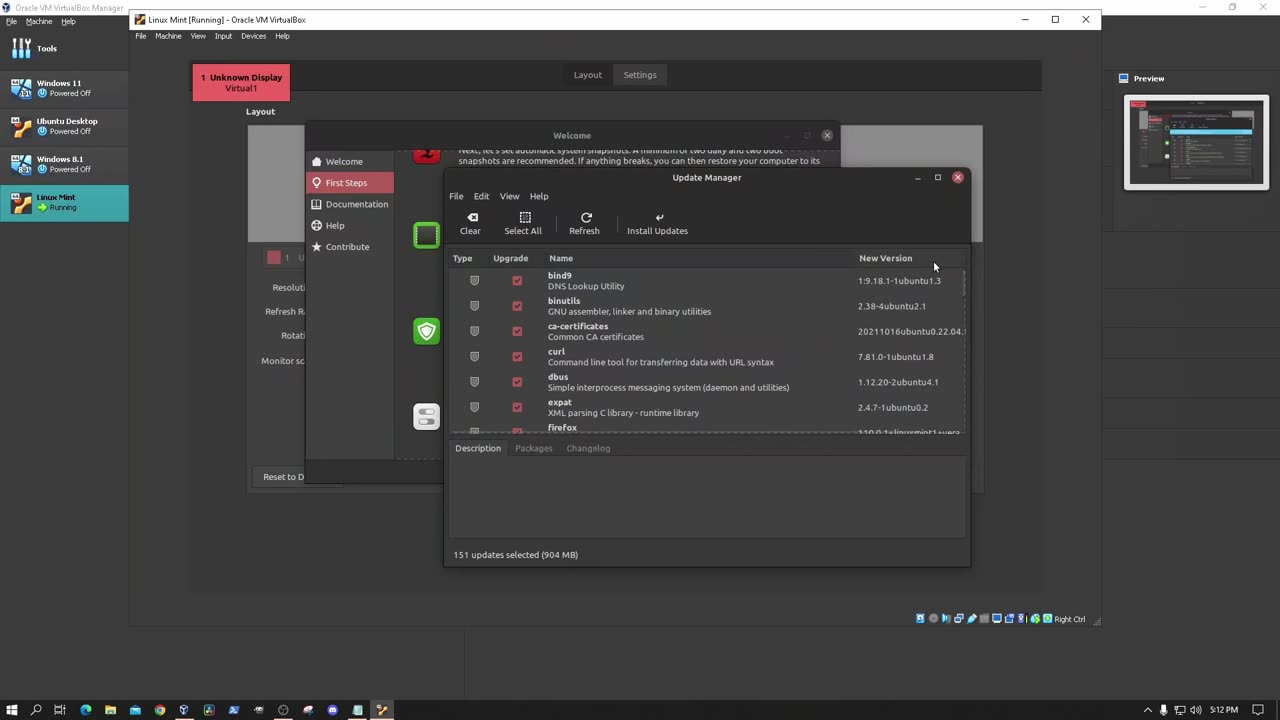Open File Explorer from the taskbar
The height and width of the screenshot is (720, 1280).
tap(110, 710)
